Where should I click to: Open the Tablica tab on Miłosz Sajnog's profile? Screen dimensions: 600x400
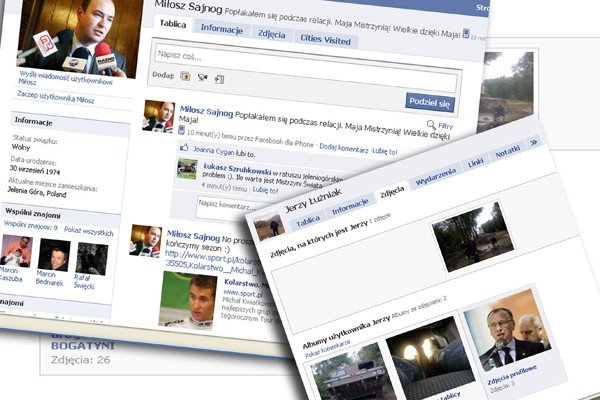173,24
